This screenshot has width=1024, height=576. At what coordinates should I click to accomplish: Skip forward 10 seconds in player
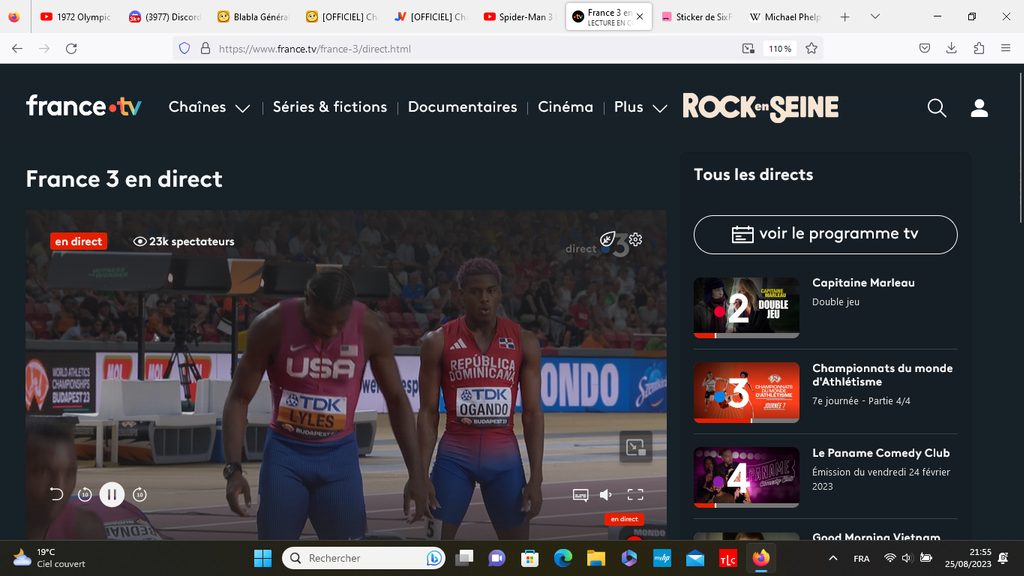pyautogui.click(x=139, y=494)
